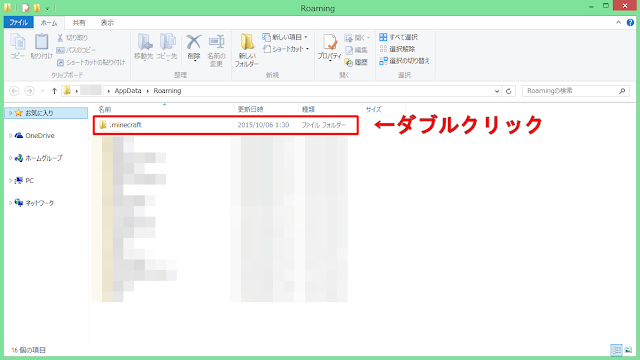
Task: Click Quick Access new folder icon
Action: pyautogui.click(x=37, y=8)
